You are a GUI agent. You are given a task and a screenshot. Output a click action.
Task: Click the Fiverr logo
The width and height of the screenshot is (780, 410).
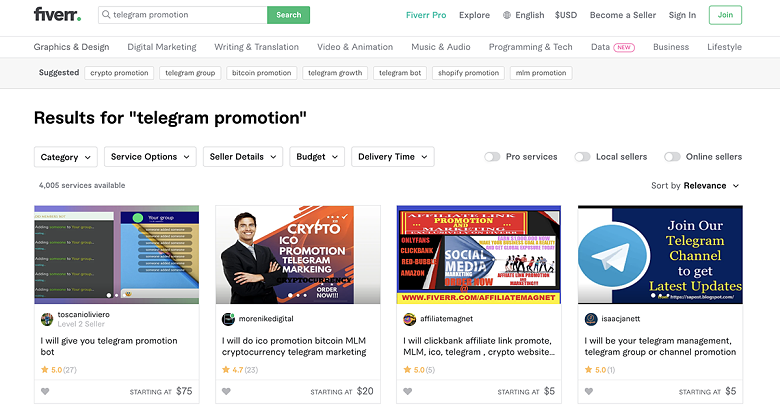pos(57,14)
